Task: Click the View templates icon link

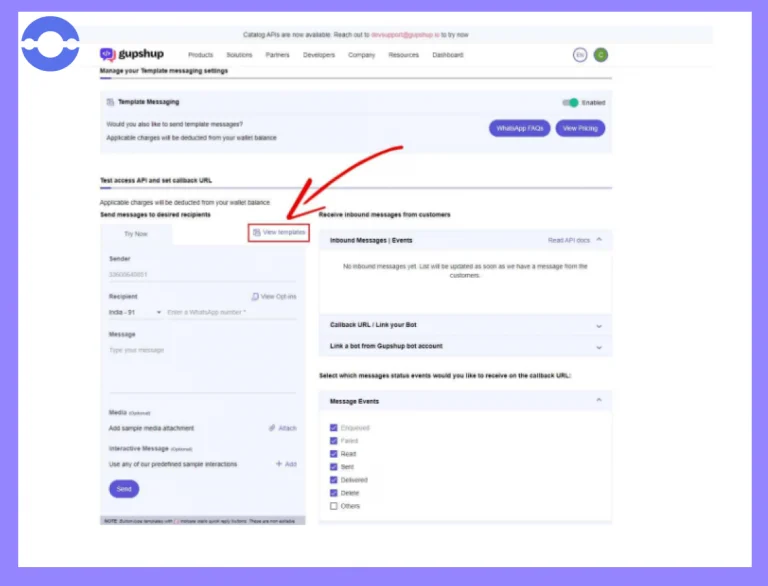Action: 279,232
